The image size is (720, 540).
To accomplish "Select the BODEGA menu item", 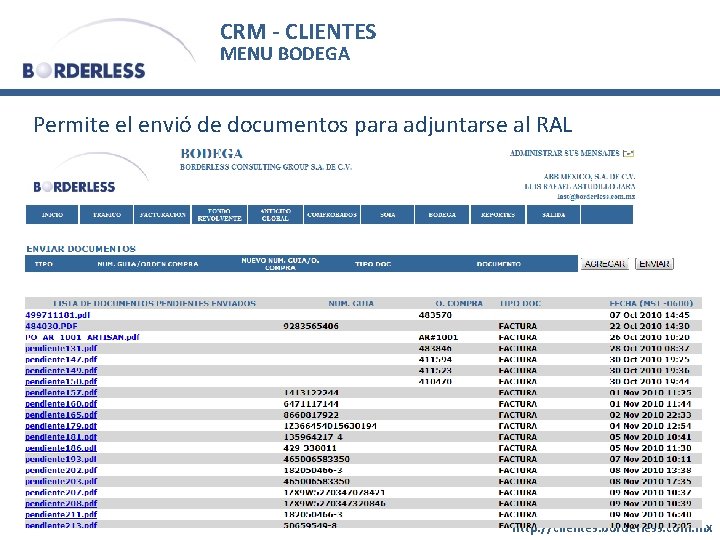I will coord(442,214).
